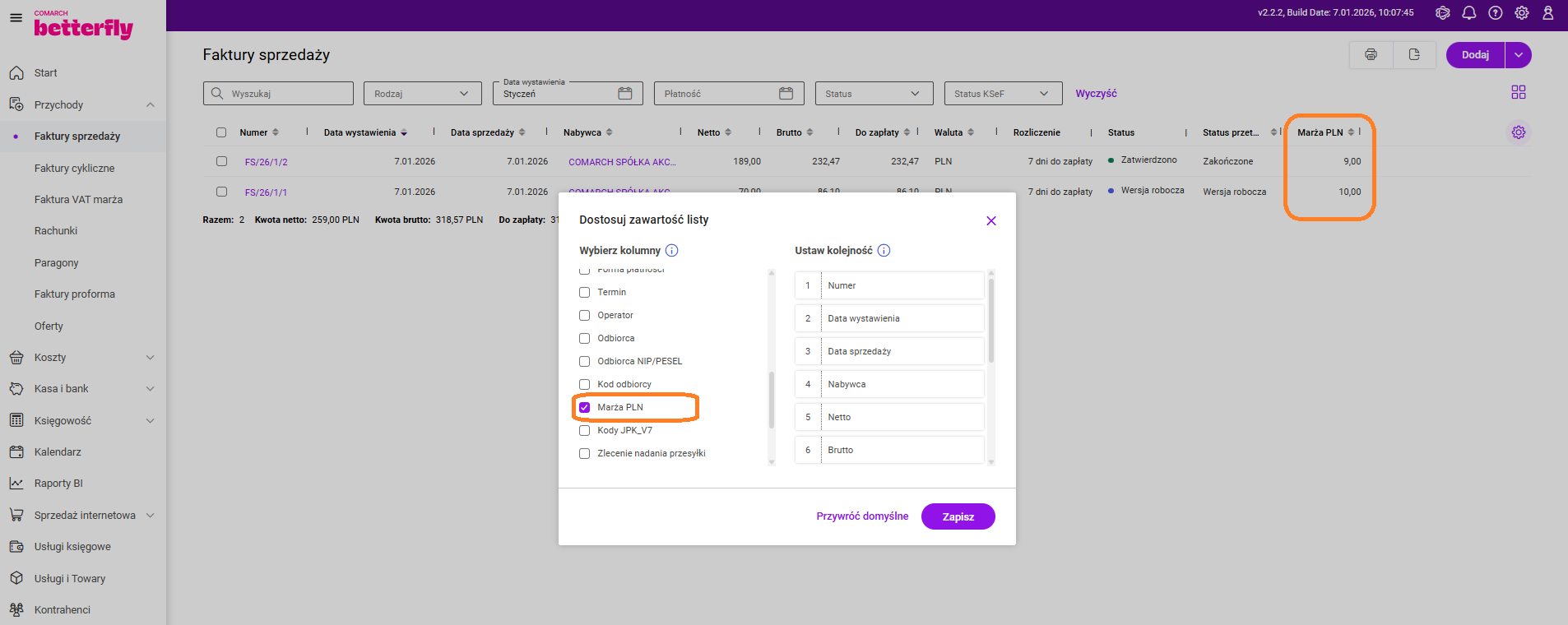The width and height of the screenshot is (1568, 625).
Task: Select invoice FS/26/1/2 row checkbox
Action: [221, 161]
